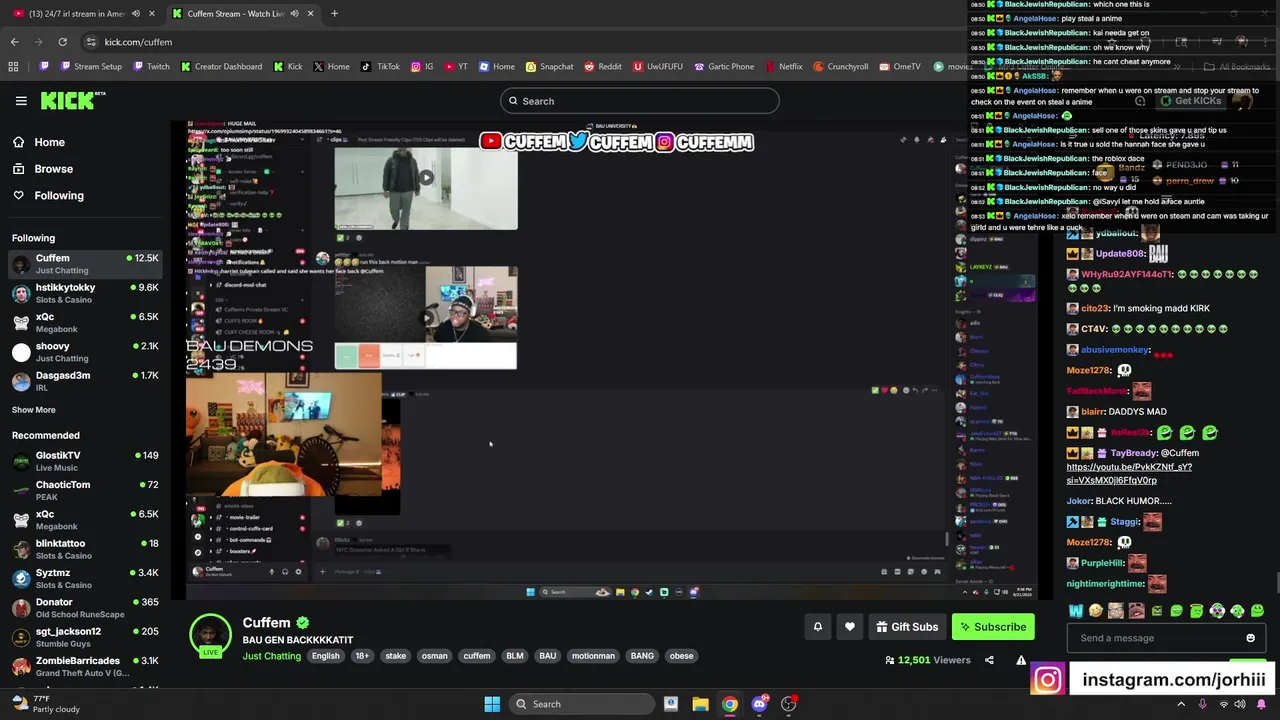Open the chat emote picker smiley
1280x720 pixels.
1250,638
